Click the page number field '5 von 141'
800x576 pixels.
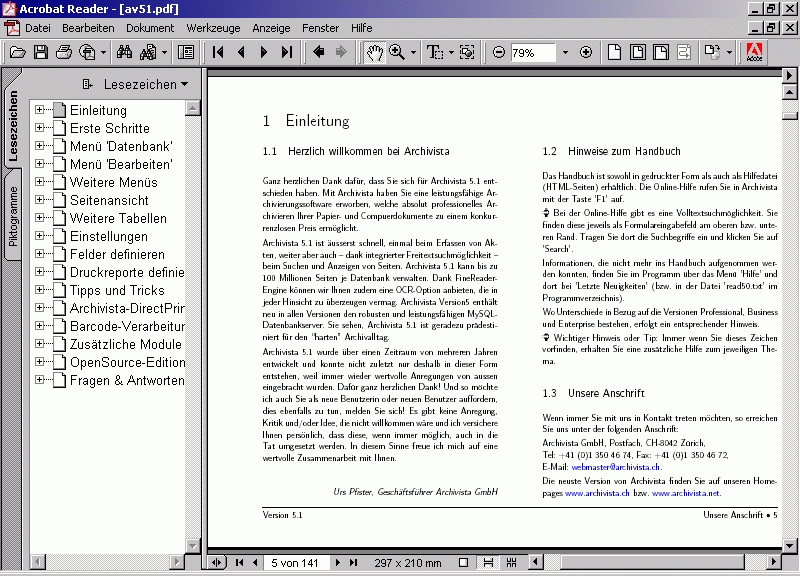(295, 563)
